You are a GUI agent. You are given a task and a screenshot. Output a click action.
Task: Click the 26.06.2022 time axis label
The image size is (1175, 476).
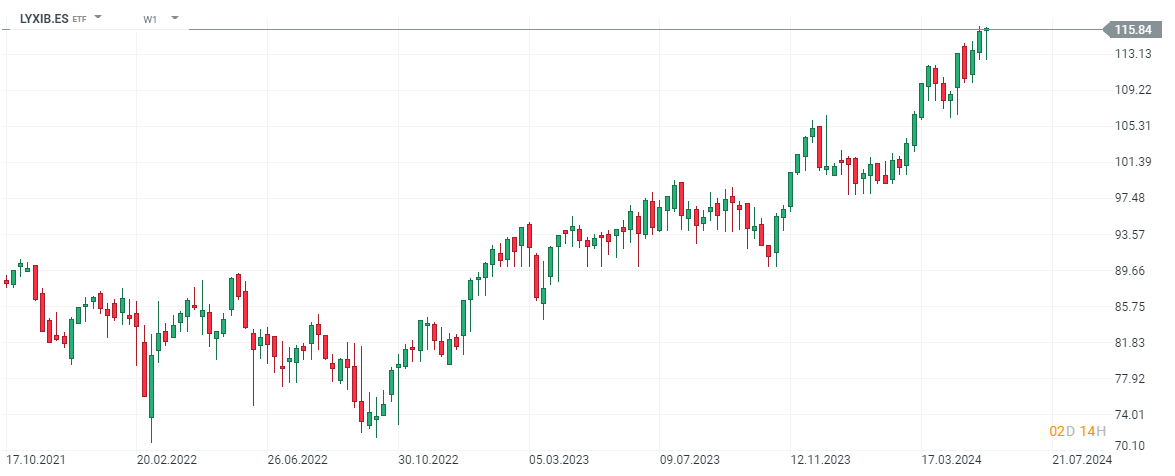(x=298, y=460)
